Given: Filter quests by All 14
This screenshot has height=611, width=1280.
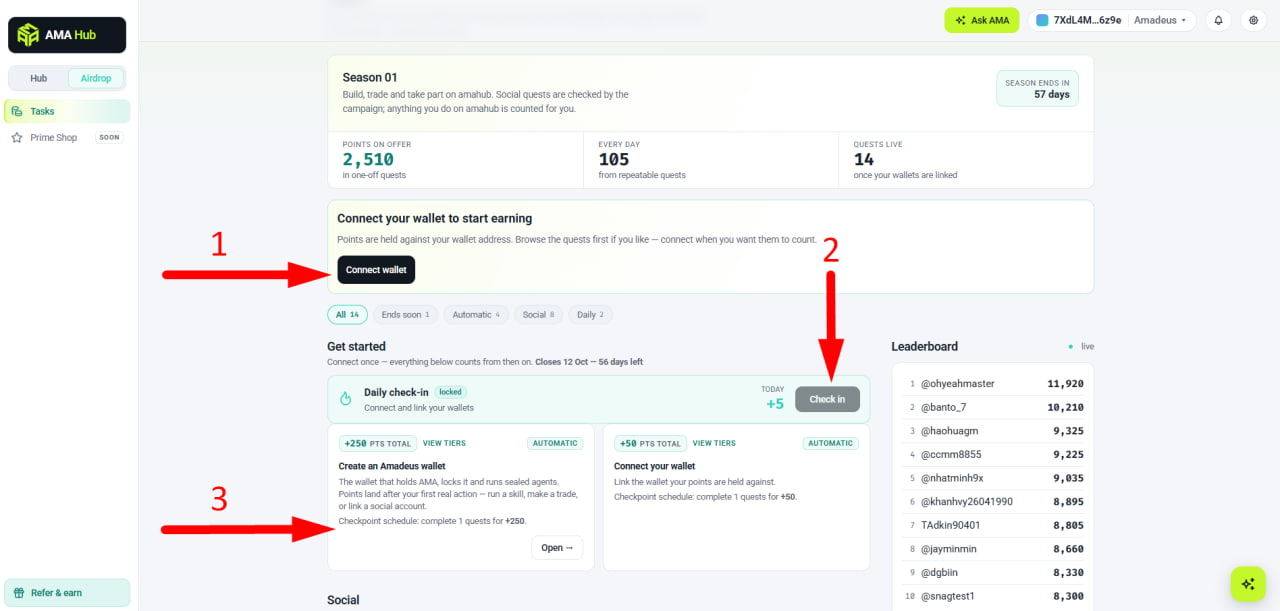Looking at the screenshot, I should click(x=347, y=314).
